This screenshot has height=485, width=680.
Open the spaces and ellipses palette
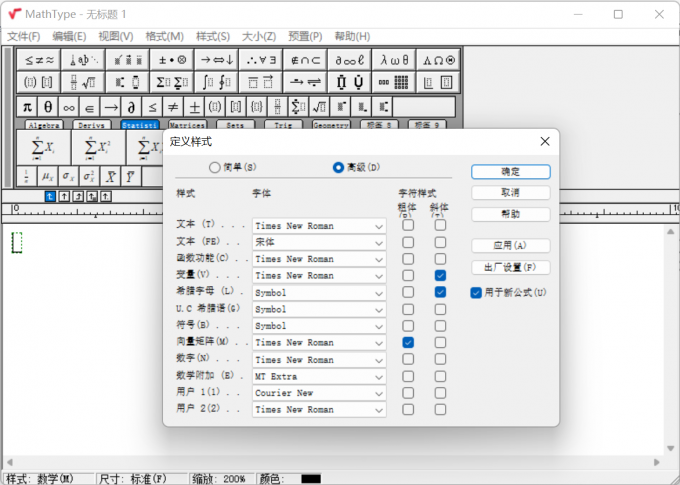tap(83, 60)
